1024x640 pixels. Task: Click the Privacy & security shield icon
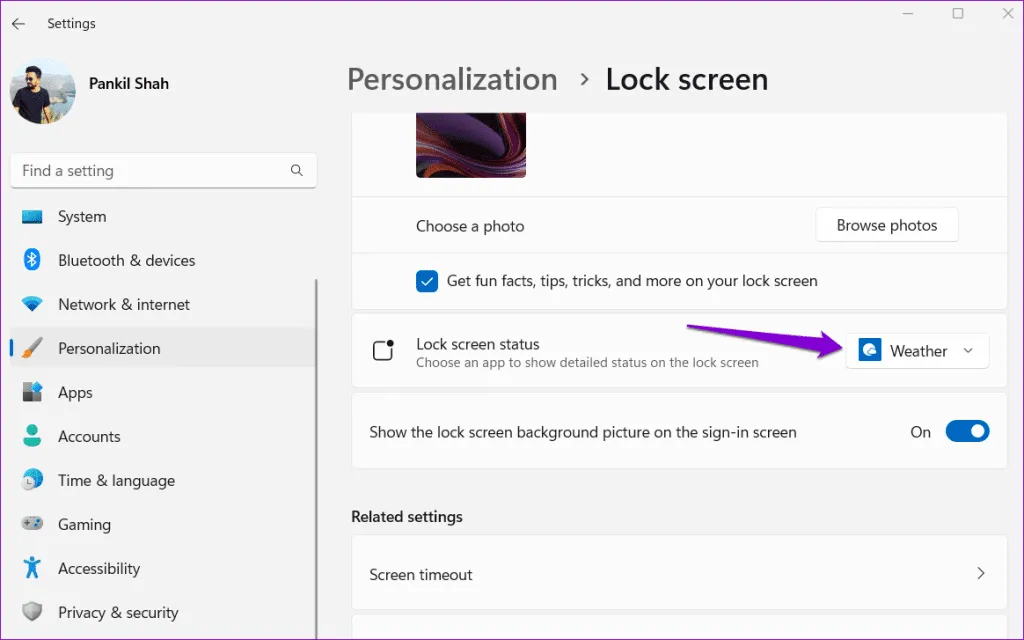click(32, 612)
